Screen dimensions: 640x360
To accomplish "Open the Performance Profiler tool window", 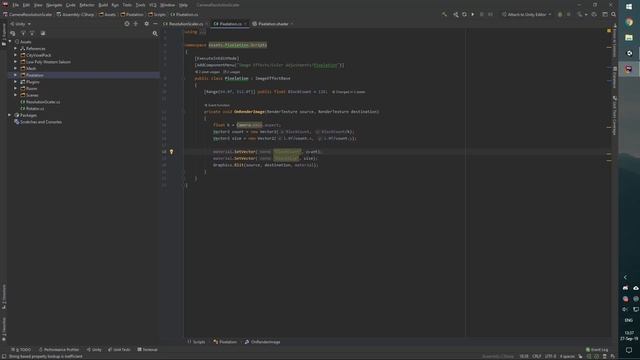I will (x=59, y=350).
